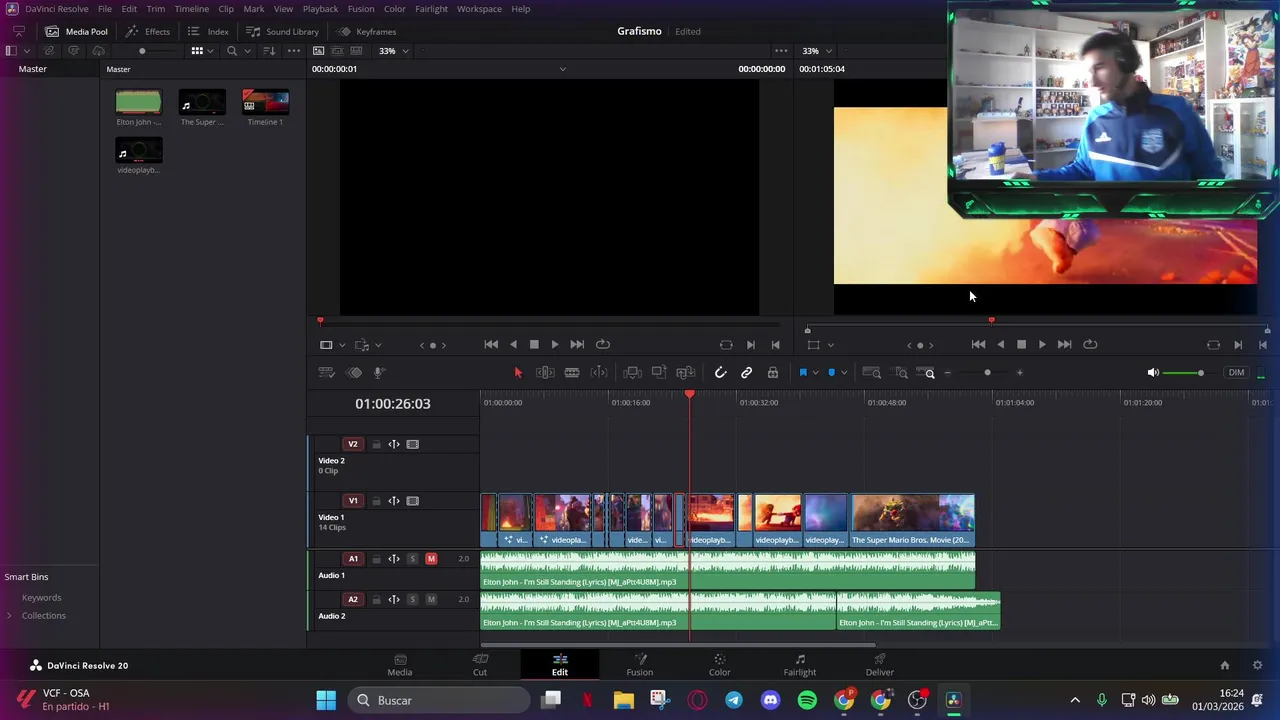The height and width of the screenshot is (720, 1280).
Task: Open media pool sort options
Action: [x=269, y=51]
